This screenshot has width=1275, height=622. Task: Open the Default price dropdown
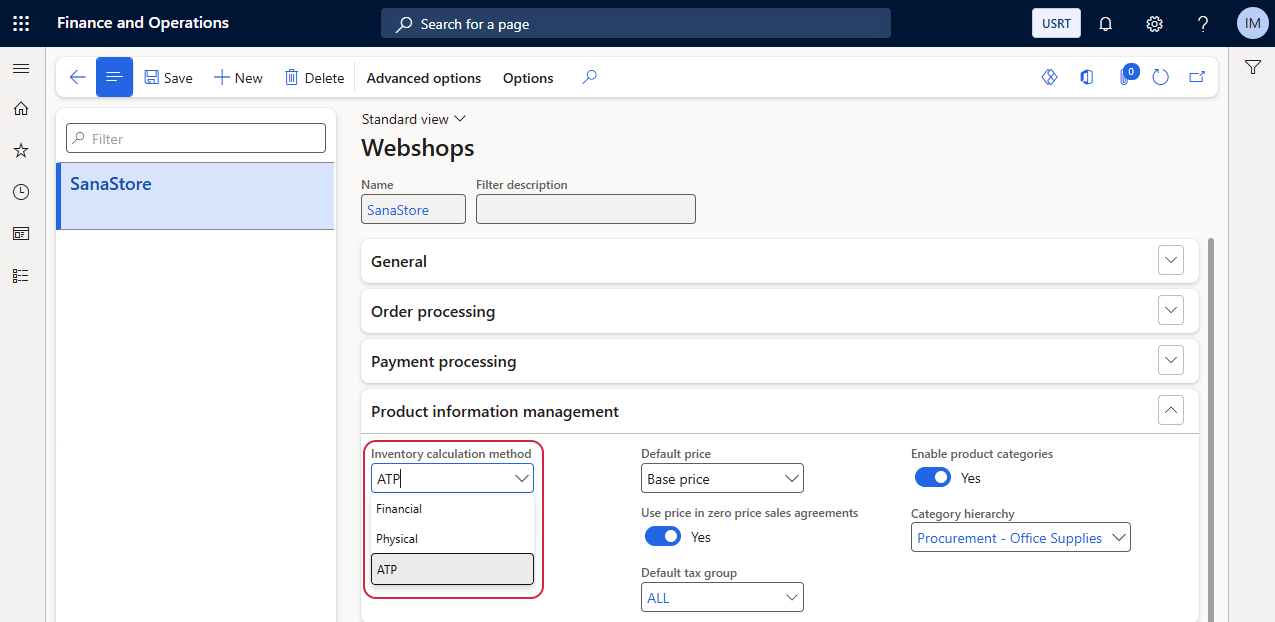(x=722, y=479)
